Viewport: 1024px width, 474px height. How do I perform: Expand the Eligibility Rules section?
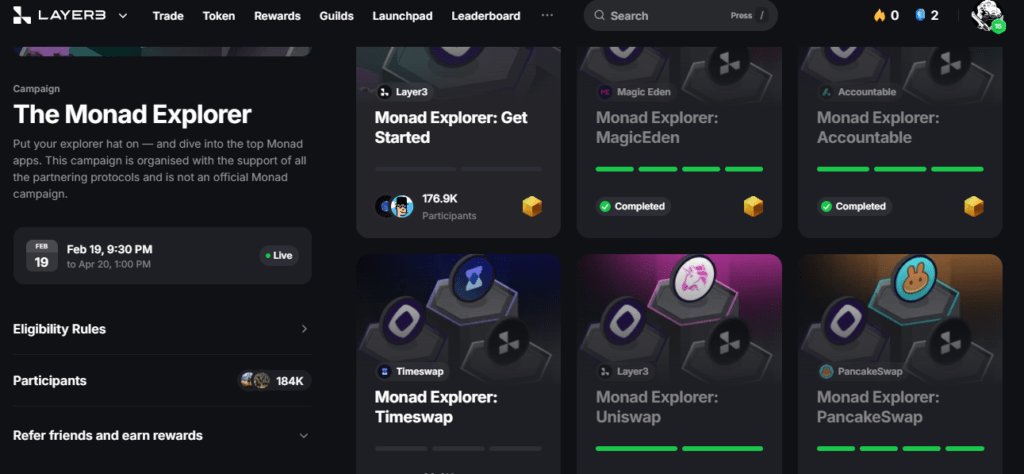[x=161, y=329]
